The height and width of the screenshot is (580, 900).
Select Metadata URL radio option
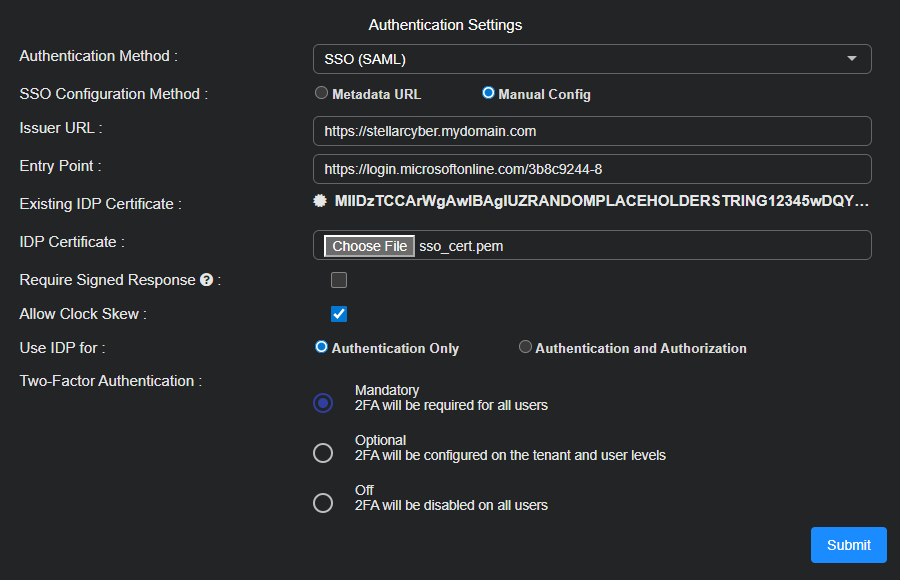321,93
